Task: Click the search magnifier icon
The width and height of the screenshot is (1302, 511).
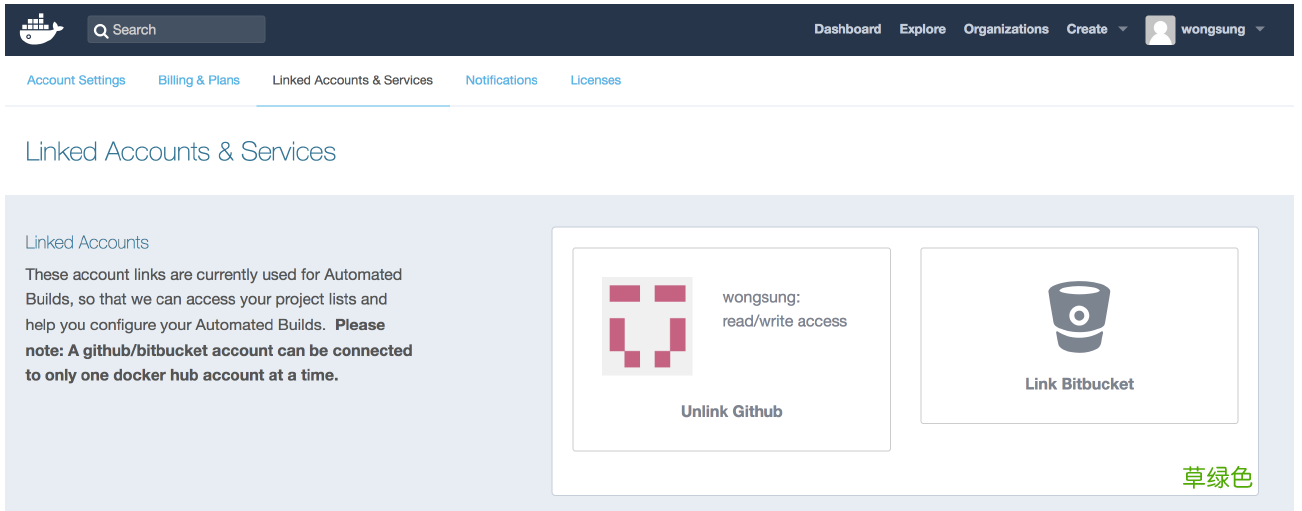Action: [101, 30]
